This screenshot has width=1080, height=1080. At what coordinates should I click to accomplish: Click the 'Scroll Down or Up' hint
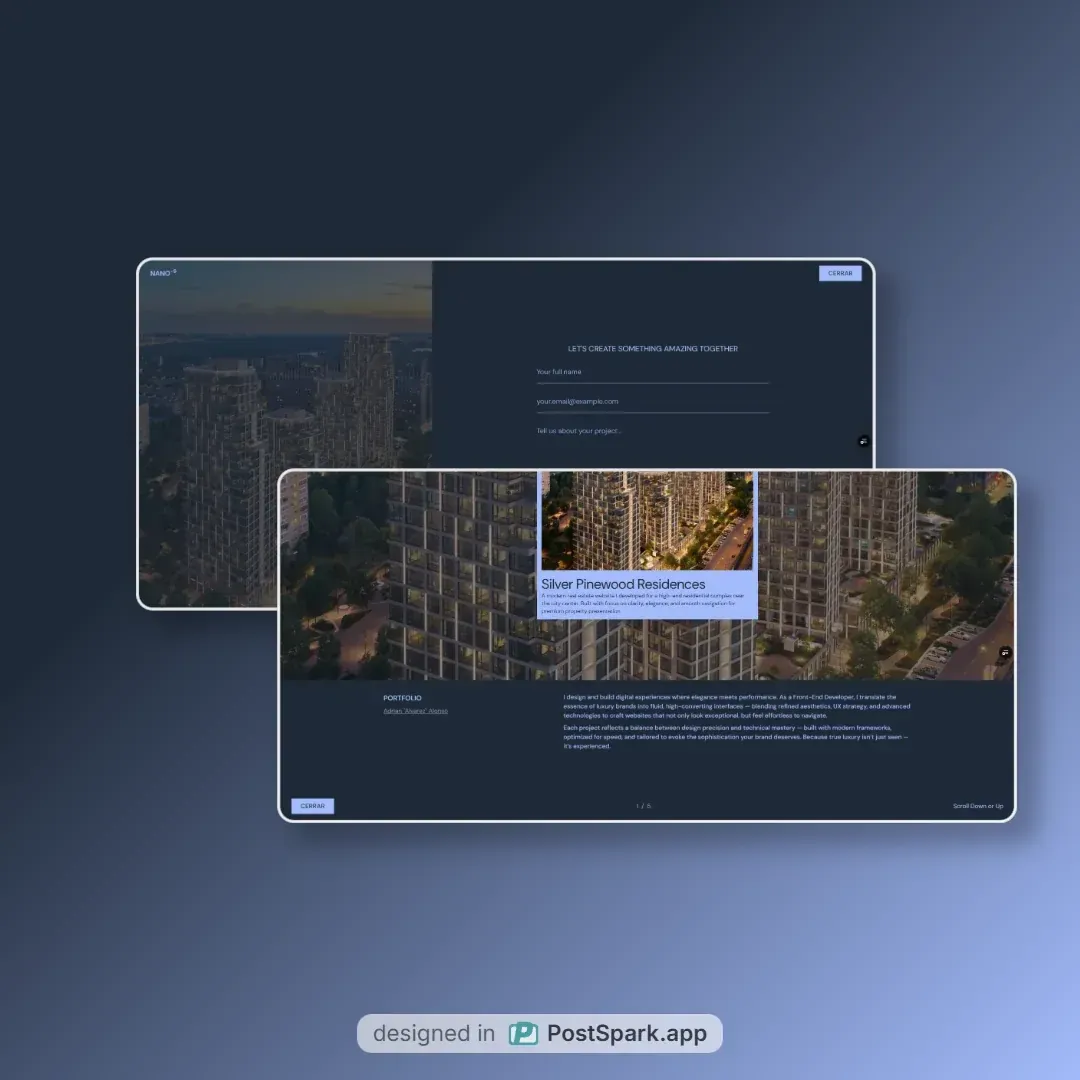[x=977, y=806]
